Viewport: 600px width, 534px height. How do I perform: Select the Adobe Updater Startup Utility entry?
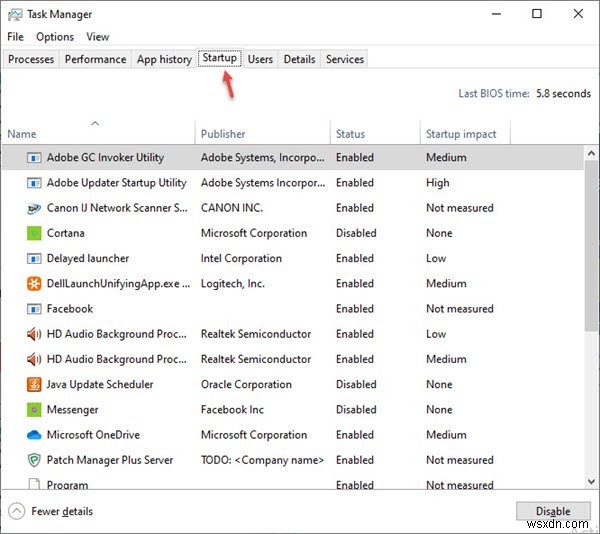coord(293,183)
